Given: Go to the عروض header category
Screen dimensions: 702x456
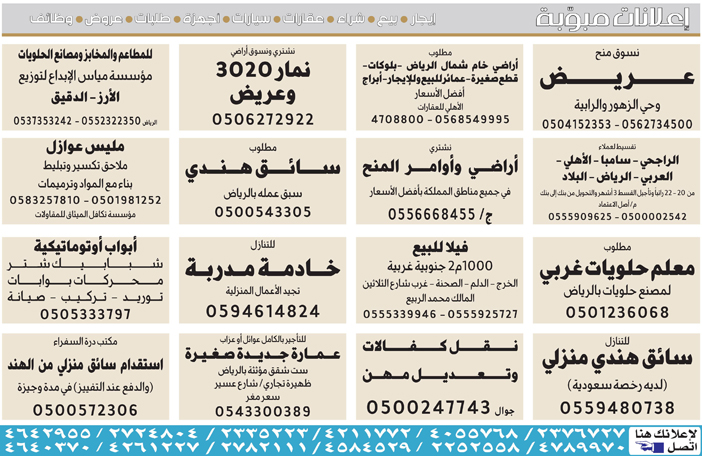Looking at the screenshot, I should click(x=103, y=19).
